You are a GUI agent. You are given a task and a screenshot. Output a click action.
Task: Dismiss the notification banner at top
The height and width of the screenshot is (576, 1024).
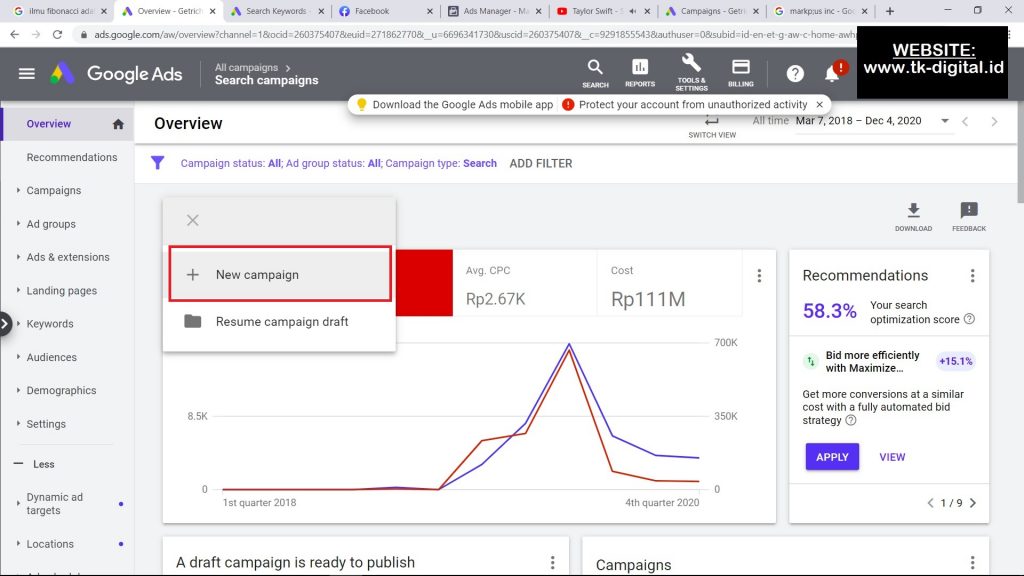click(820, 104)
